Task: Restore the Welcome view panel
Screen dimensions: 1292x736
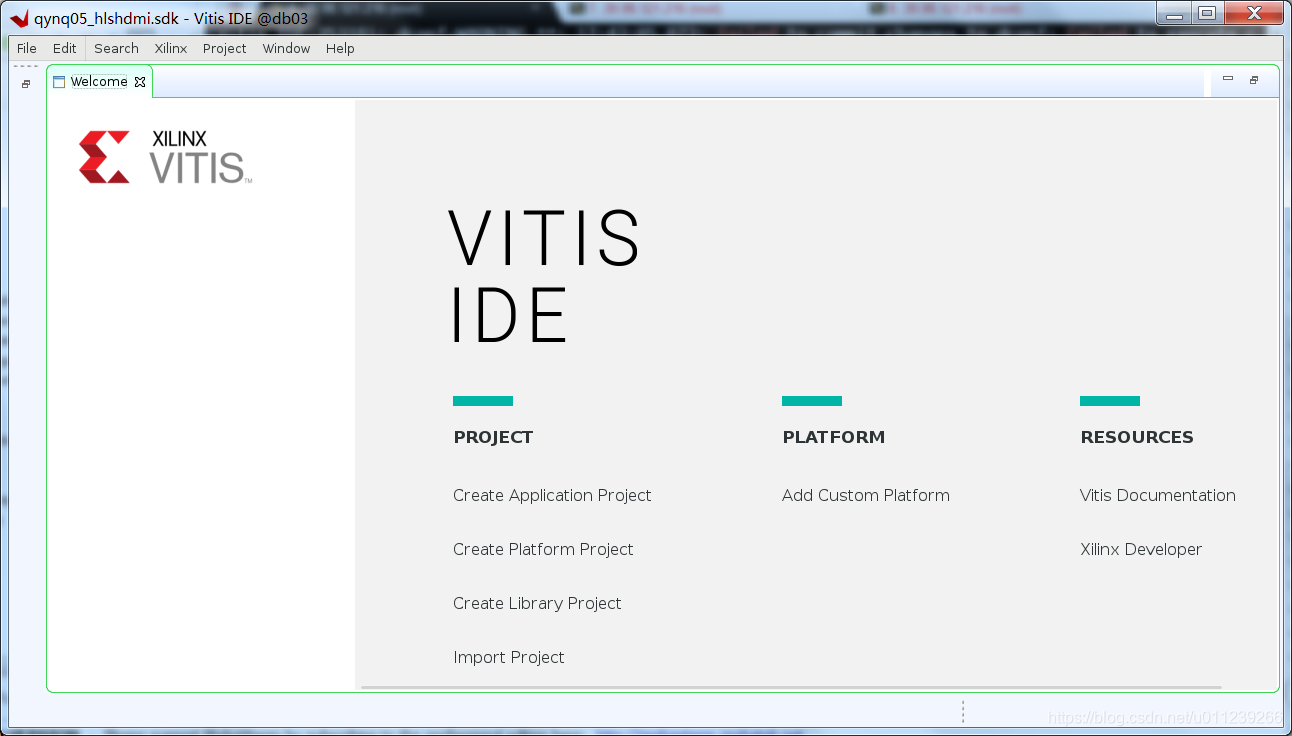Action: (1254, 80)
